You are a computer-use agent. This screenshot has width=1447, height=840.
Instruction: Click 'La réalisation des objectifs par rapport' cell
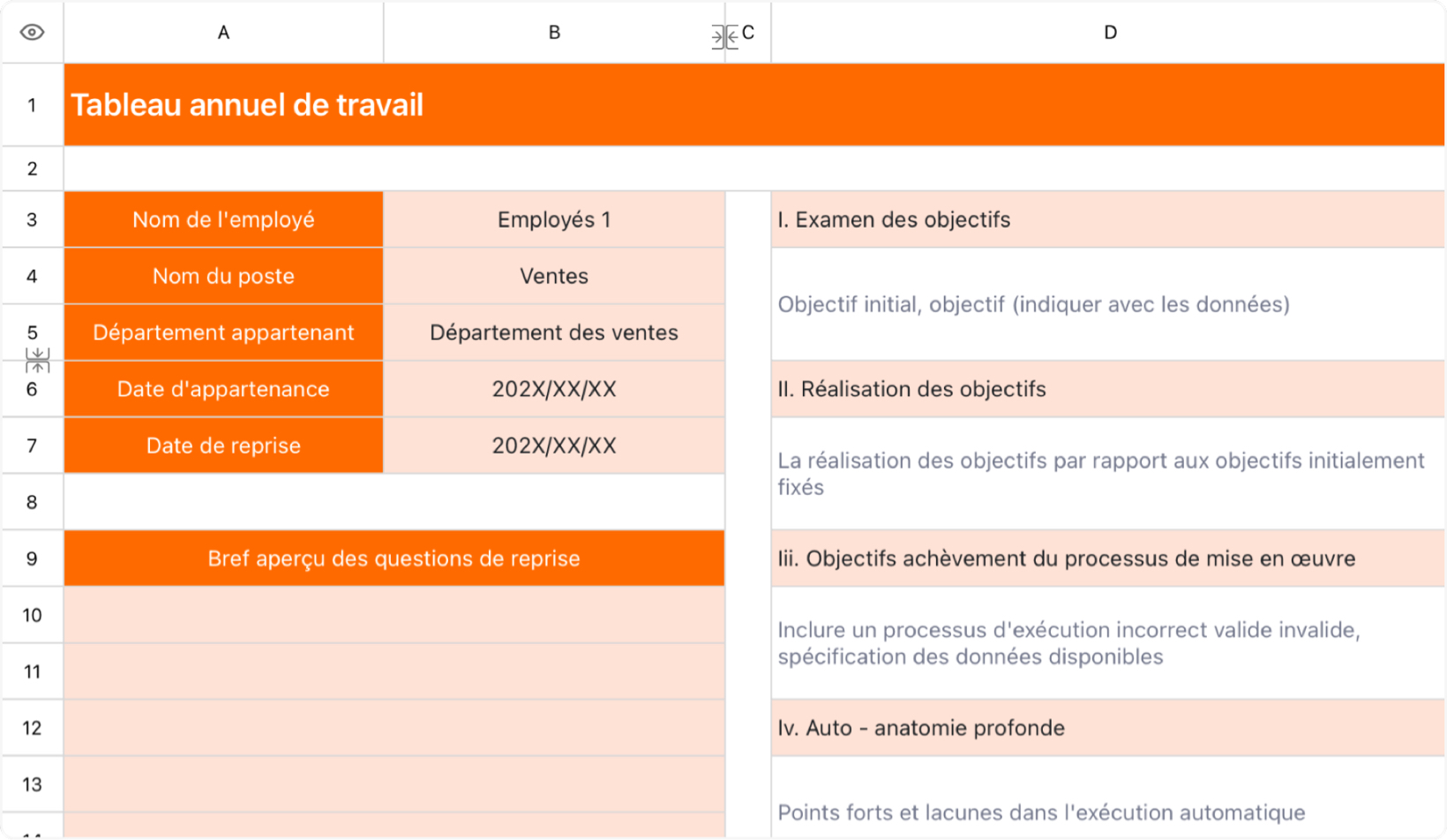[x=1108, y=474]
